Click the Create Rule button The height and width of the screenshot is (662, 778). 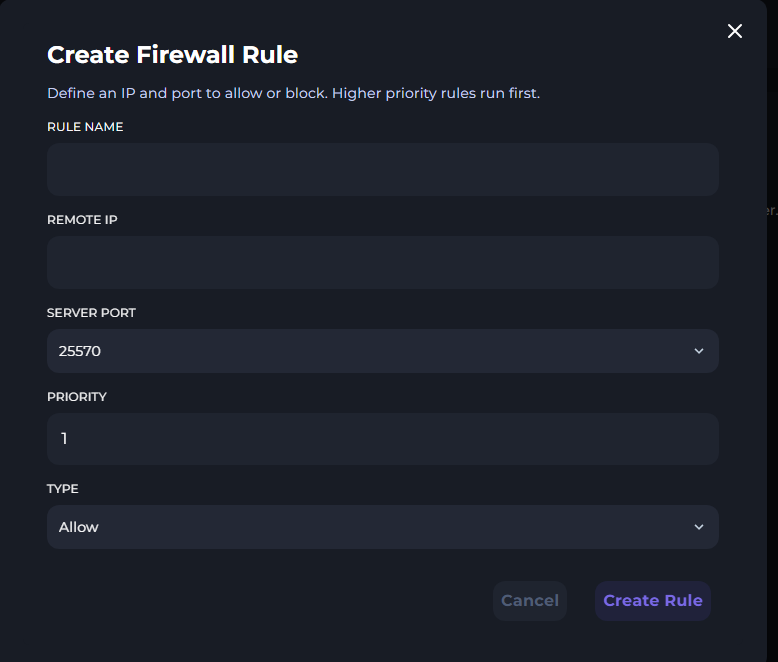tap(652, 601)
